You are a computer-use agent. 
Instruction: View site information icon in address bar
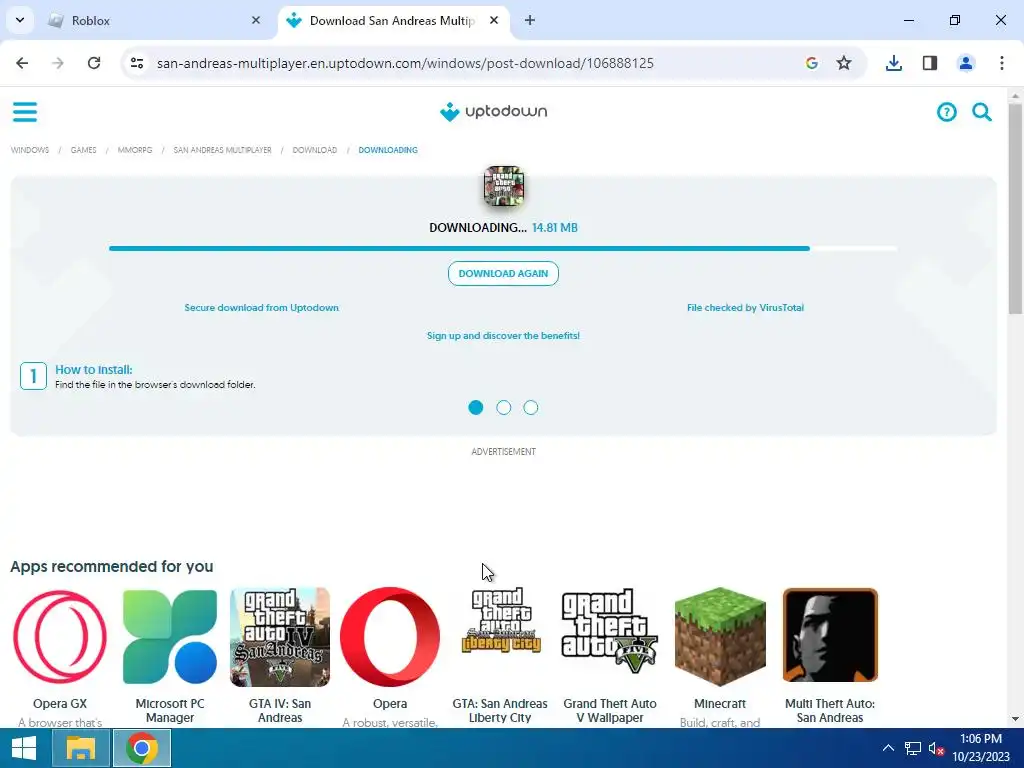click(137, 63)
